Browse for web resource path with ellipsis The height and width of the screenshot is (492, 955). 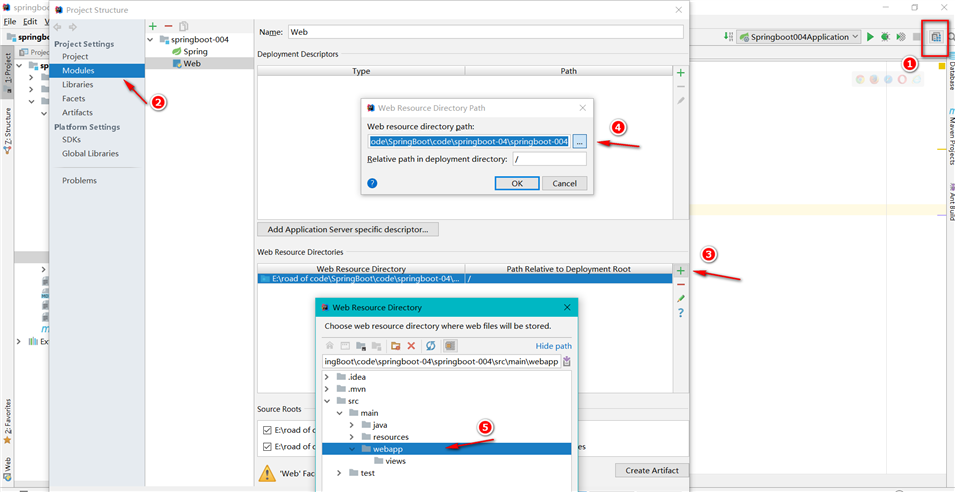pyautogui.click(x=579, y=141)
